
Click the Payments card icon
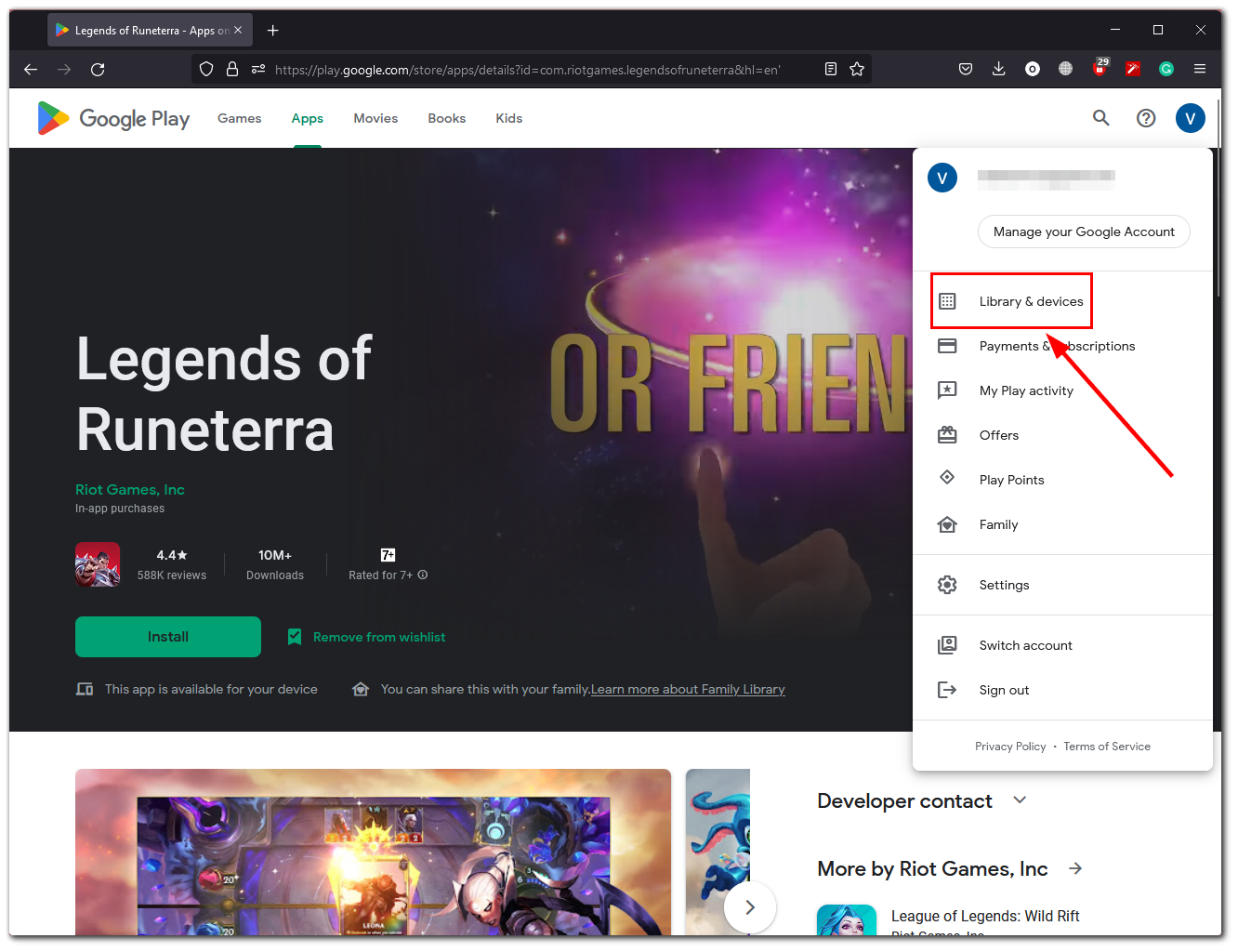tap(947, 346)
